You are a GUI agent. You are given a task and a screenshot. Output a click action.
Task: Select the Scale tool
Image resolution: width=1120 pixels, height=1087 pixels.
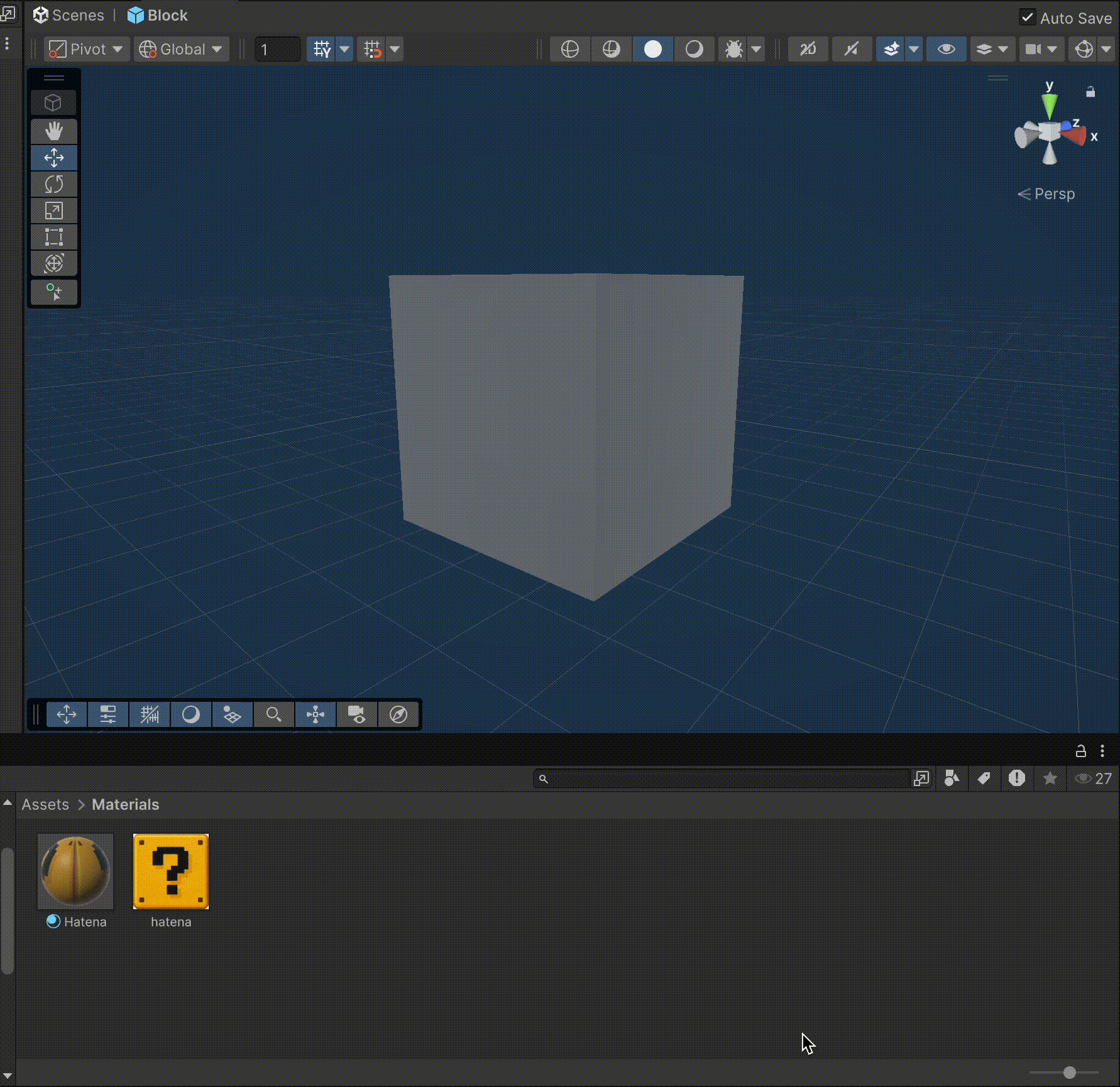click(54, 210)
